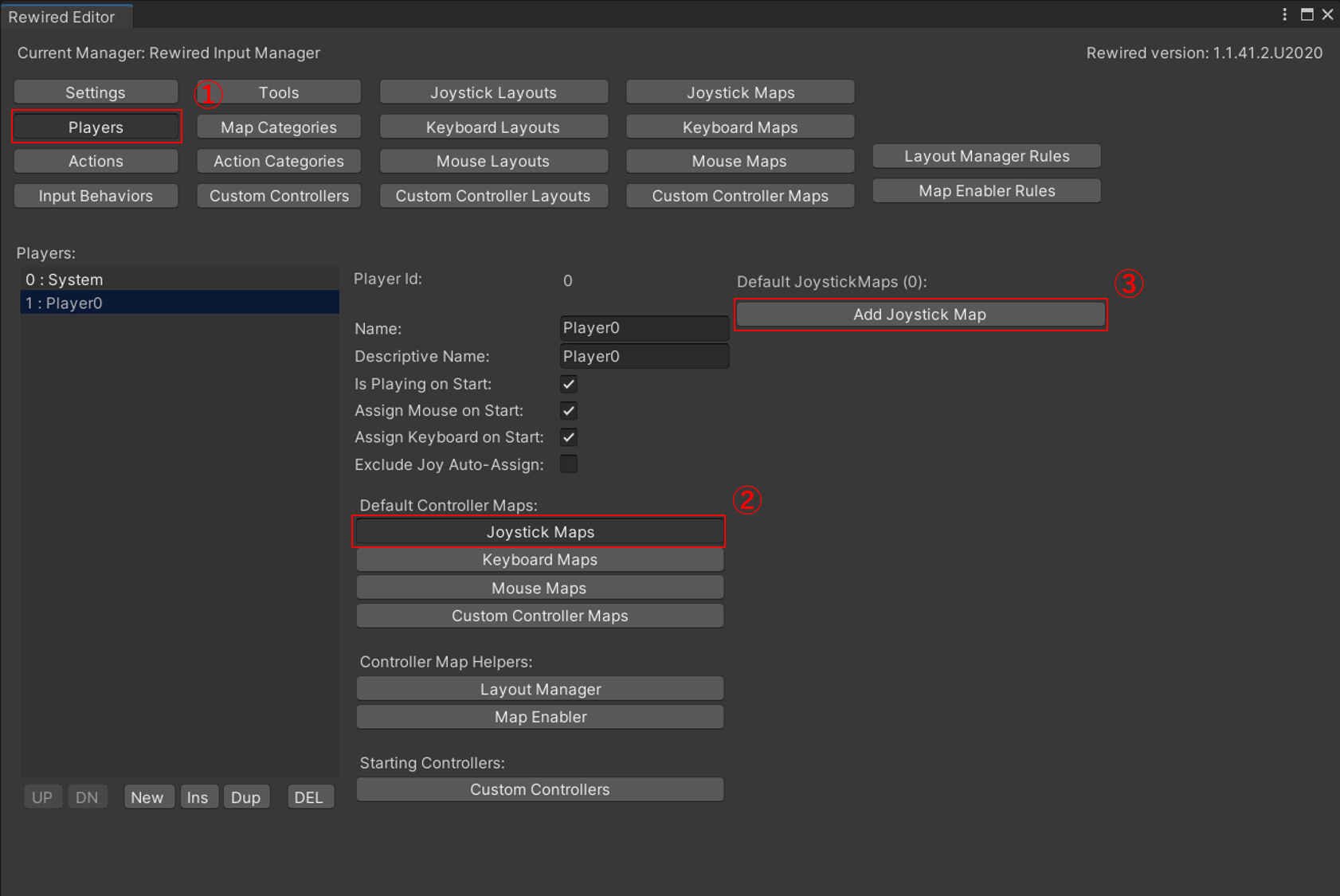Open default Keyboard Maps for Player0
Screen dimensions: 1340x896
tap(539, 559)
